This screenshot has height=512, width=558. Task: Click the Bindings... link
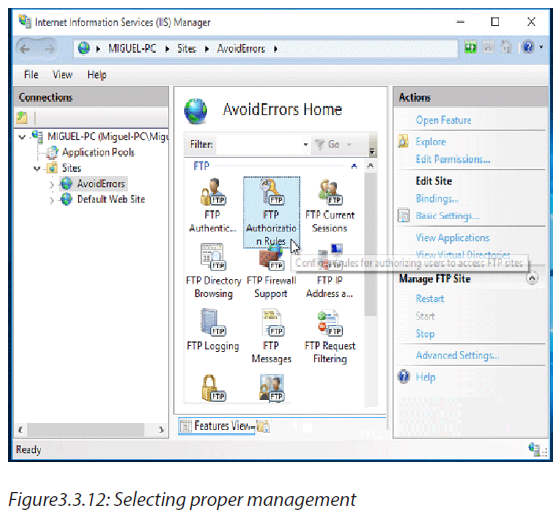(x=437, y=199)
